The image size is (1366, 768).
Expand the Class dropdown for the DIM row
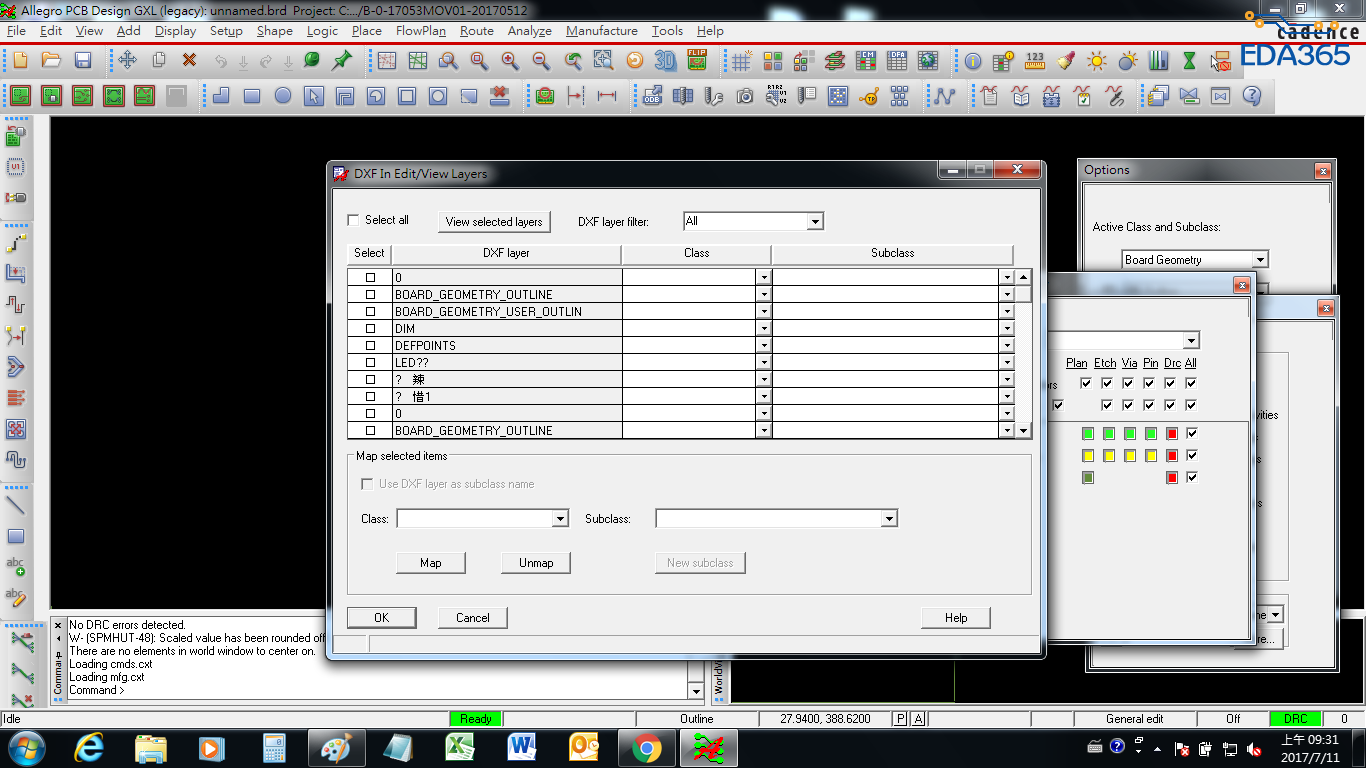click(764, 329)
